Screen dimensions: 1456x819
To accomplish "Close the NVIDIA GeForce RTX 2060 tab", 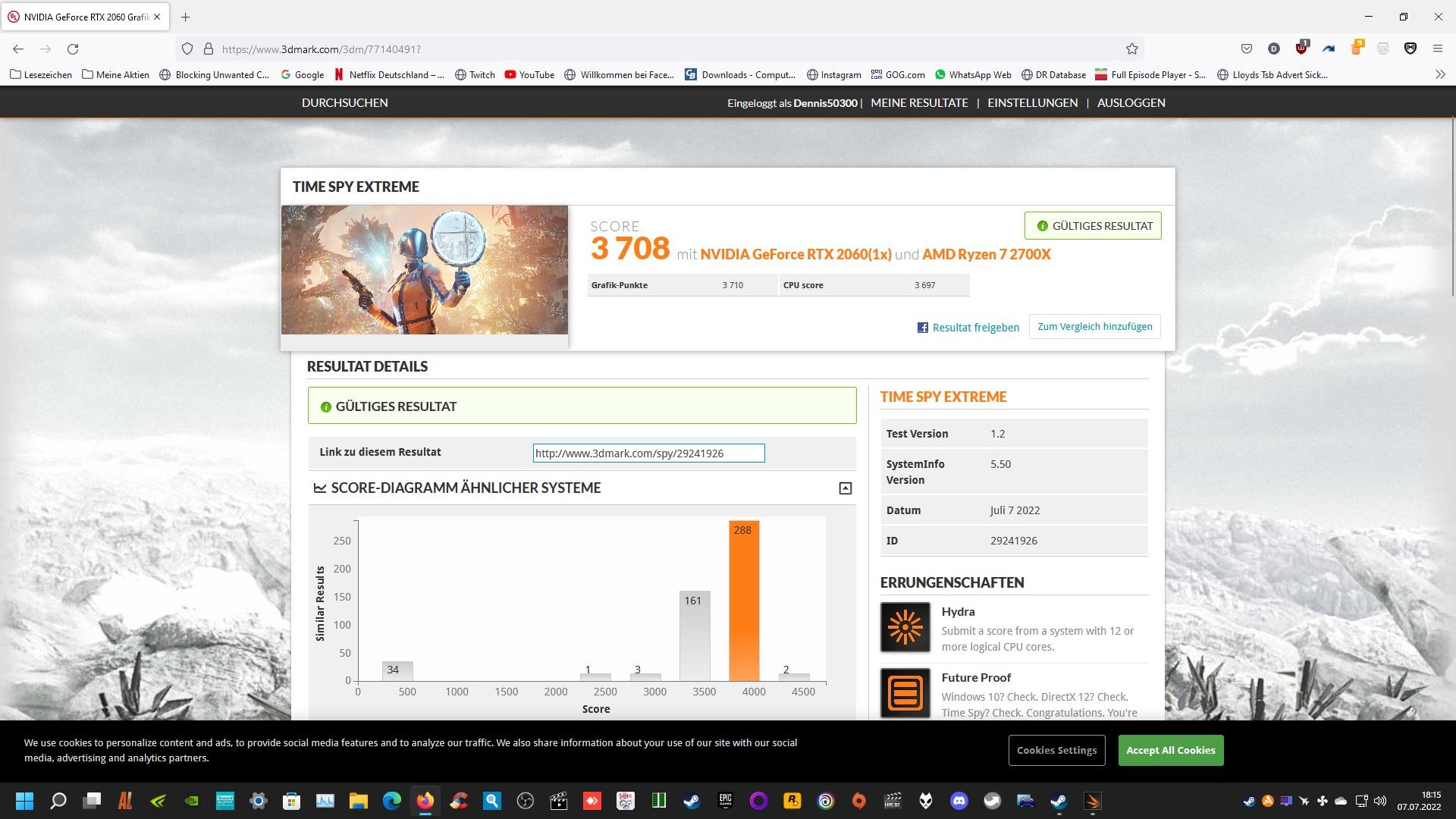I will click(157, 17).
